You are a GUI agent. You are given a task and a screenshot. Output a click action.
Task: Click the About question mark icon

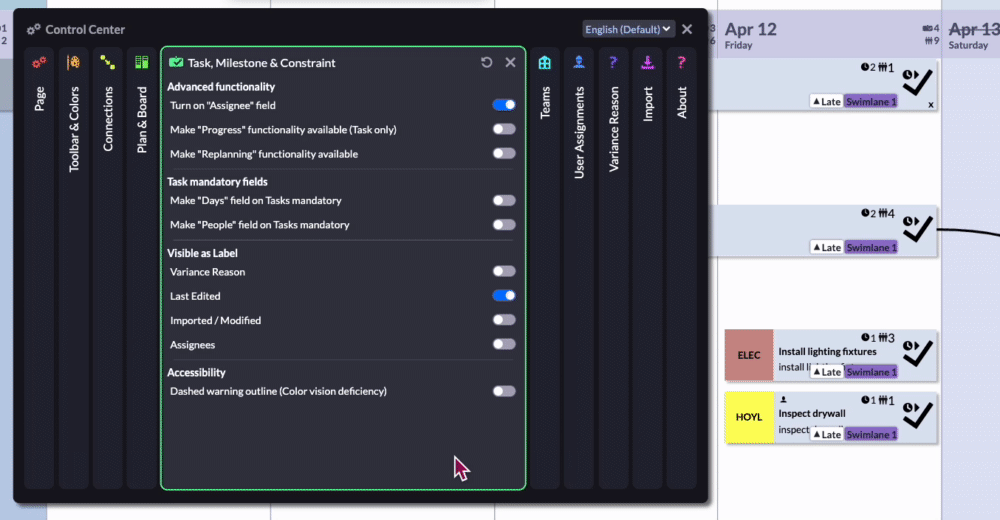[x=682, y=62]
